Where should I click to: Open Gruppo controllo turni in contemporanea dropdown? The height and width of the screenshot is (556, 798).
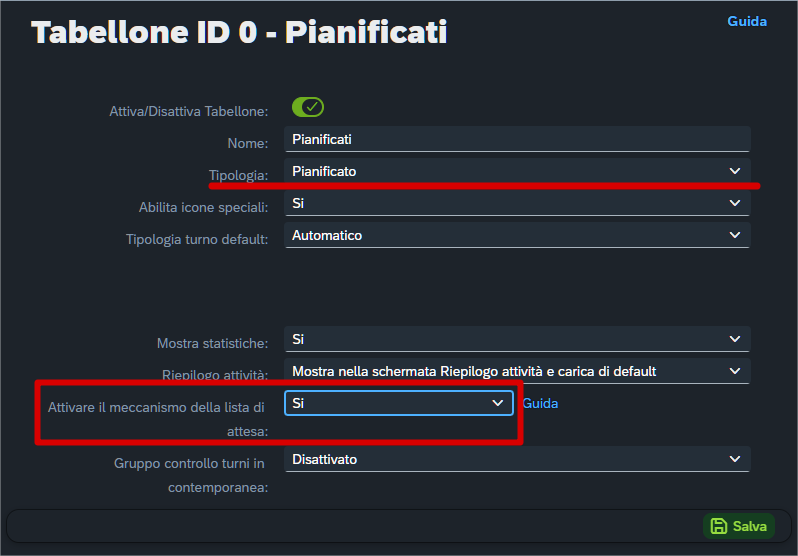(x=516, y=459)
